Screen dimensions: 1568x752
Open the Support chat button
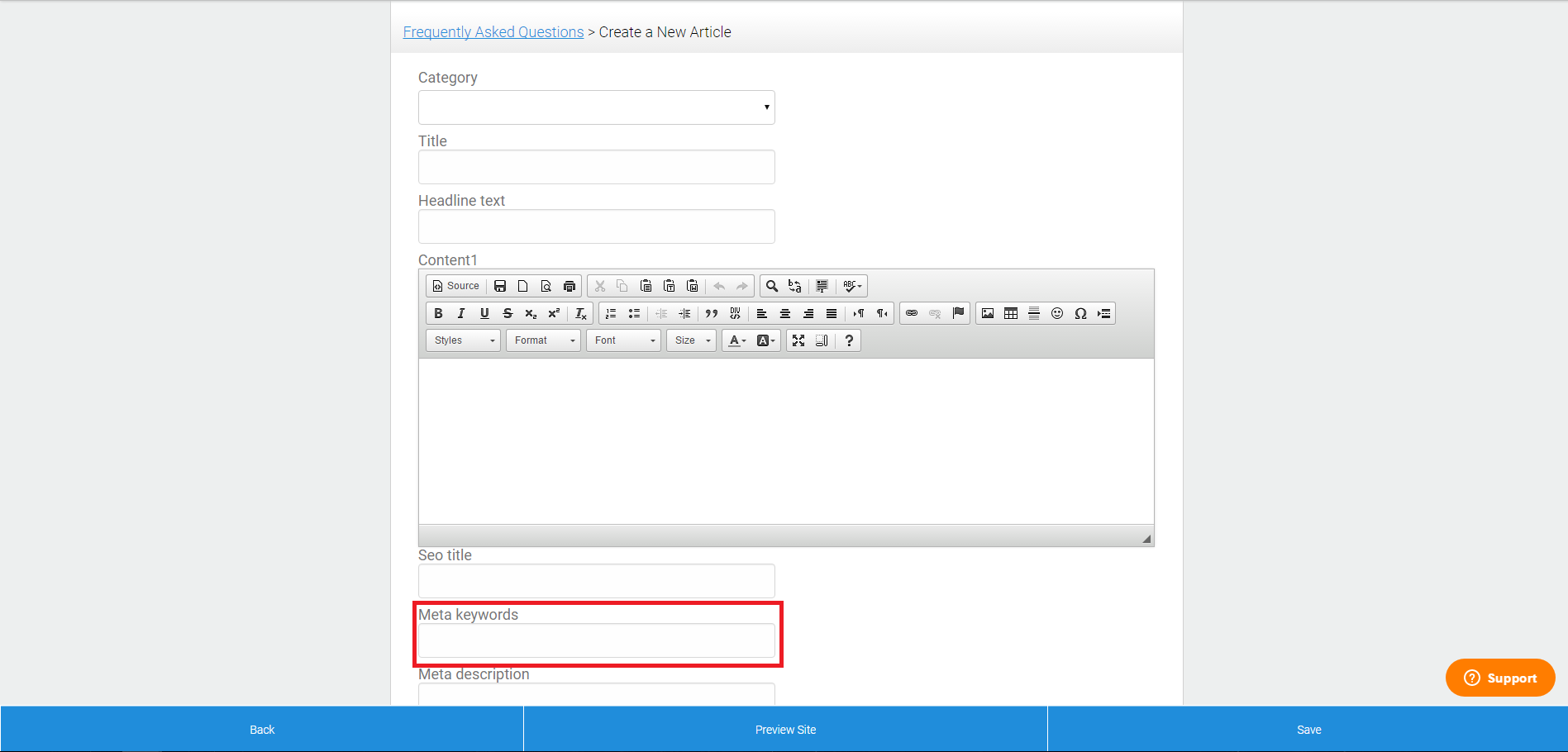[x=1500, y=678]
